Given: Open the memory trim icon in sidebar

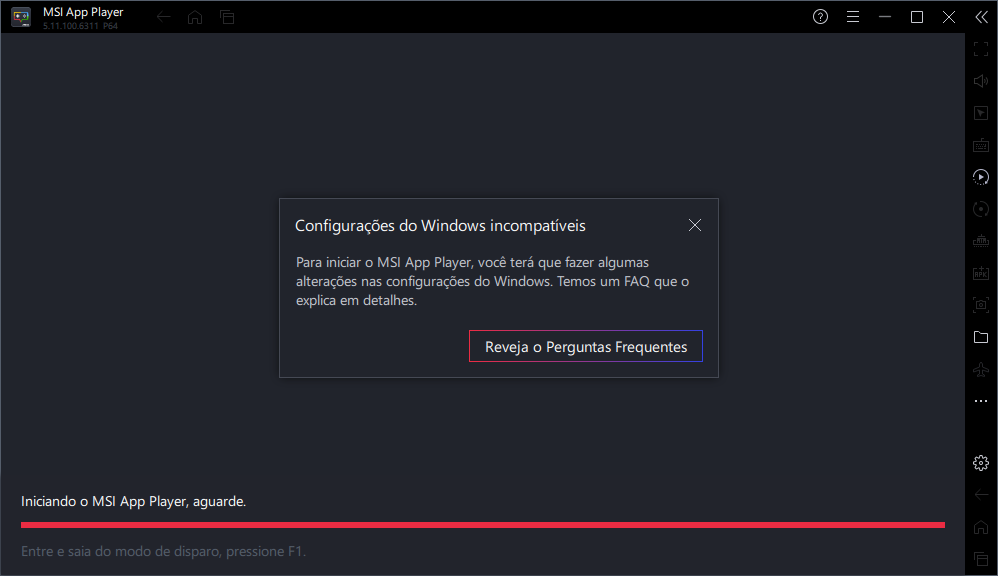Looking at the screenshot, I should [x=981, y=241].
